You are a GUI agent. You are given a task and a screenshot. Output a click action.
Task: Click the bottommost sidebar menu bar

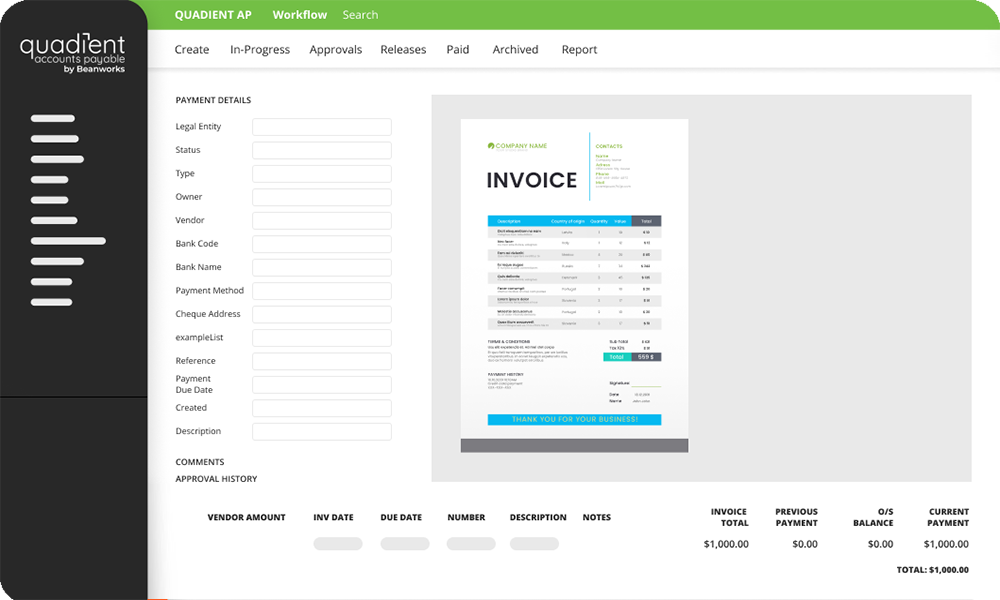click(x=51, y=302)
